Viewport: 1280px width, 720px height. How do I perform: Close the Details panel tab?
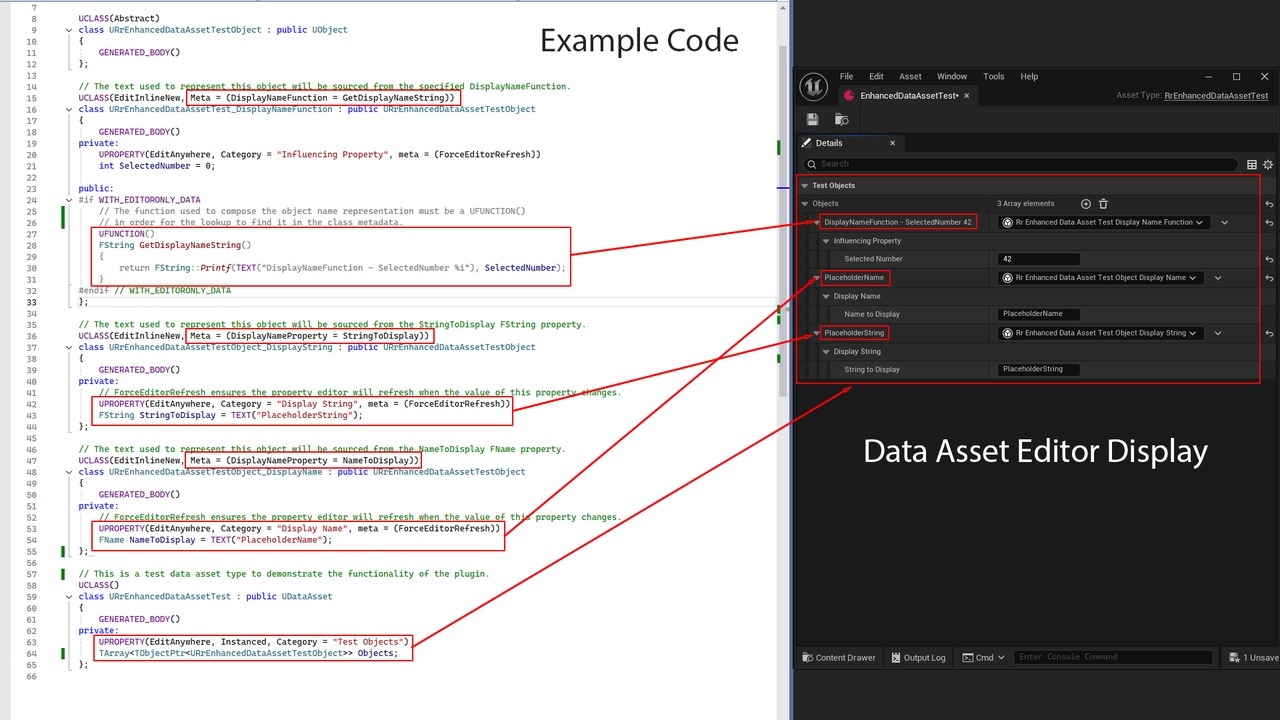tap(893, 143)
